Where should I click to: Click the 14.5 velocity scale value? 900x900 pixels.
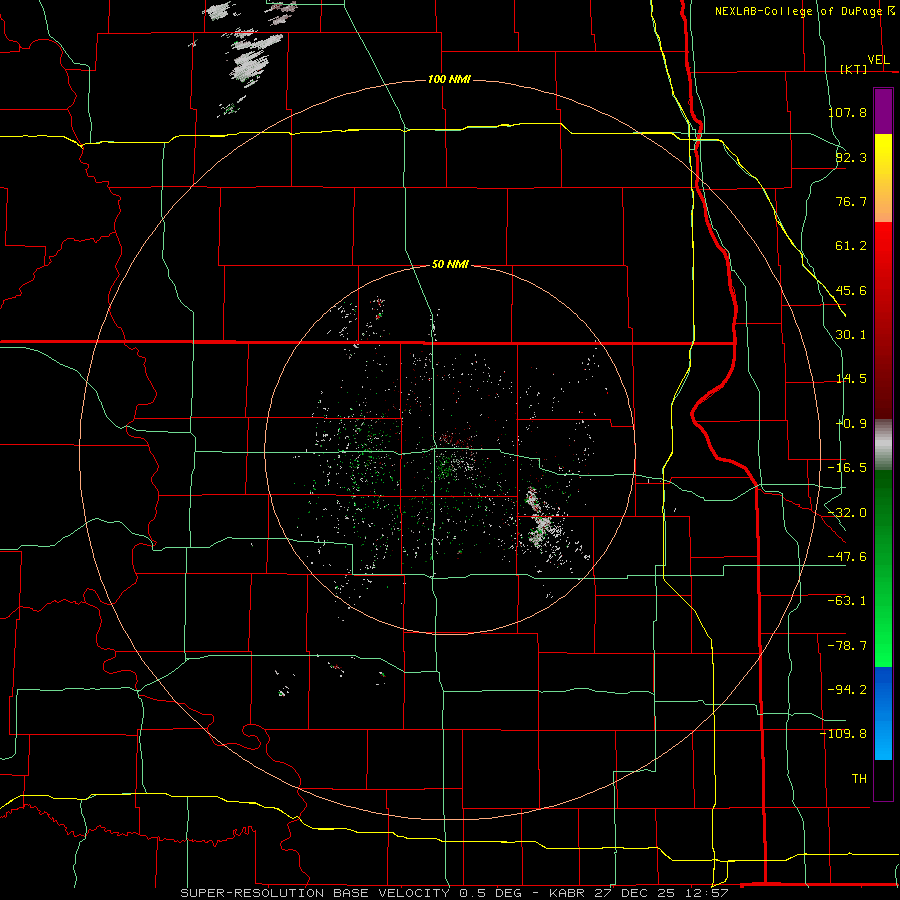pos(851,379)
